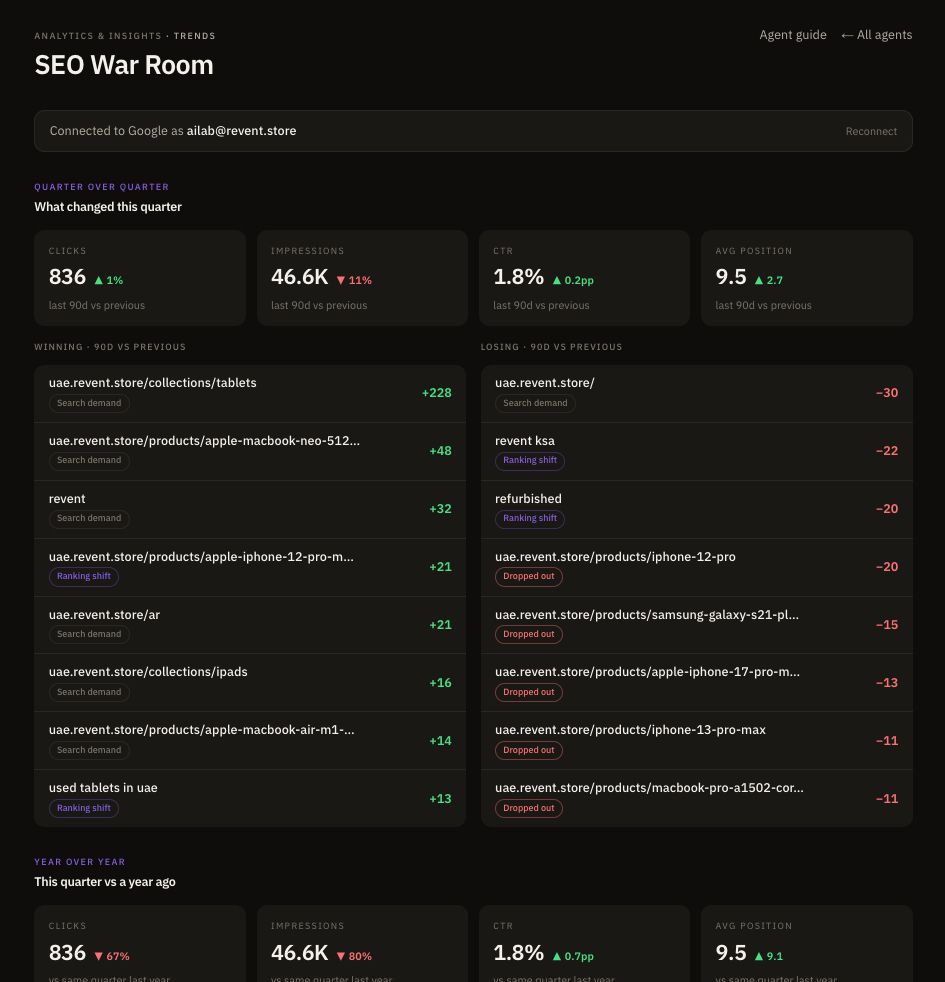
Task: Click the +228 change value
Action: pyautogui.click(x=436, y=393)
